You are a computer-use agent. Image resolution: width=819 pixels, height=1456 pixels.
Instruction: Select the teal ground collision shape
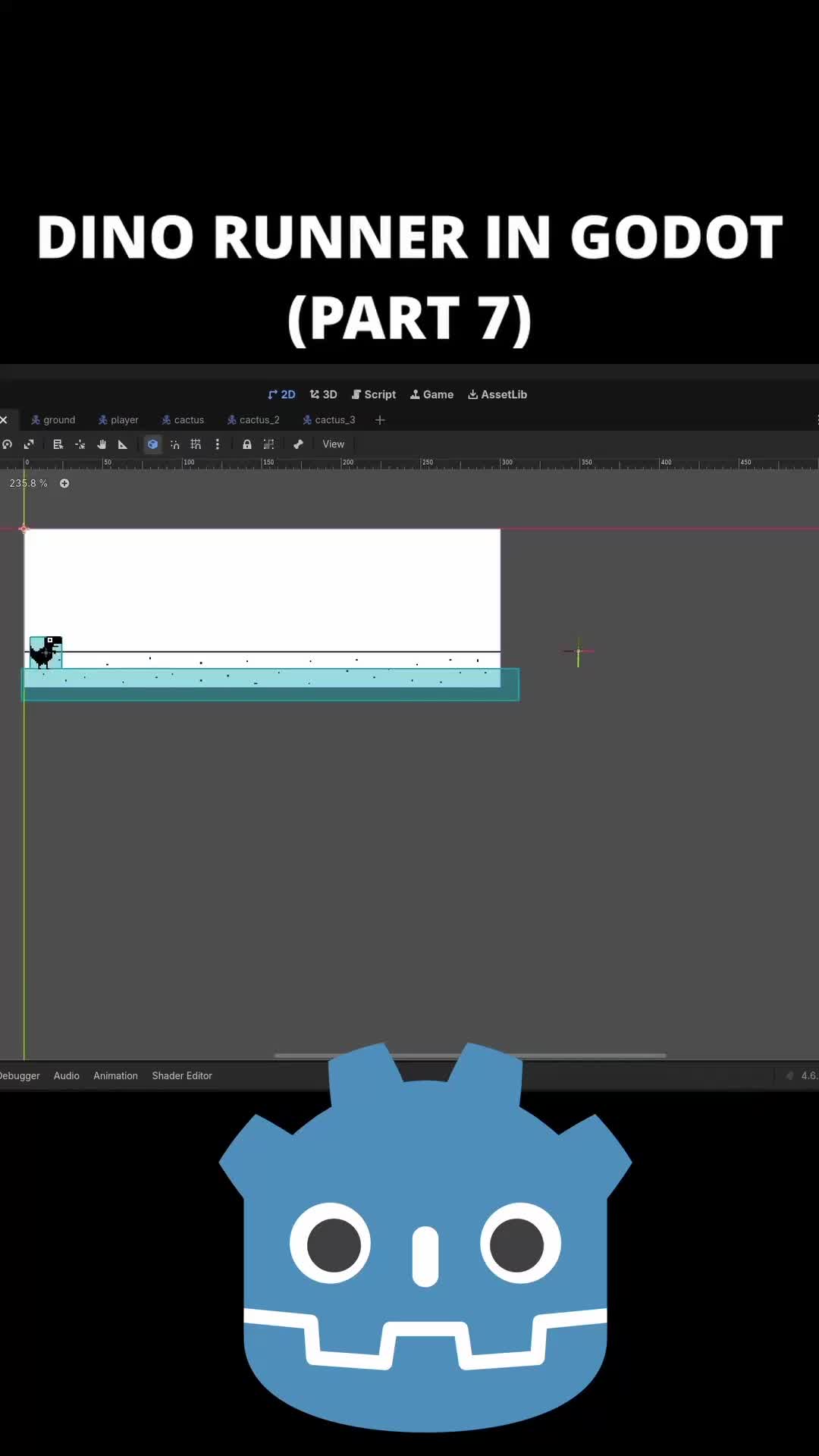click(x=271, y=684)
